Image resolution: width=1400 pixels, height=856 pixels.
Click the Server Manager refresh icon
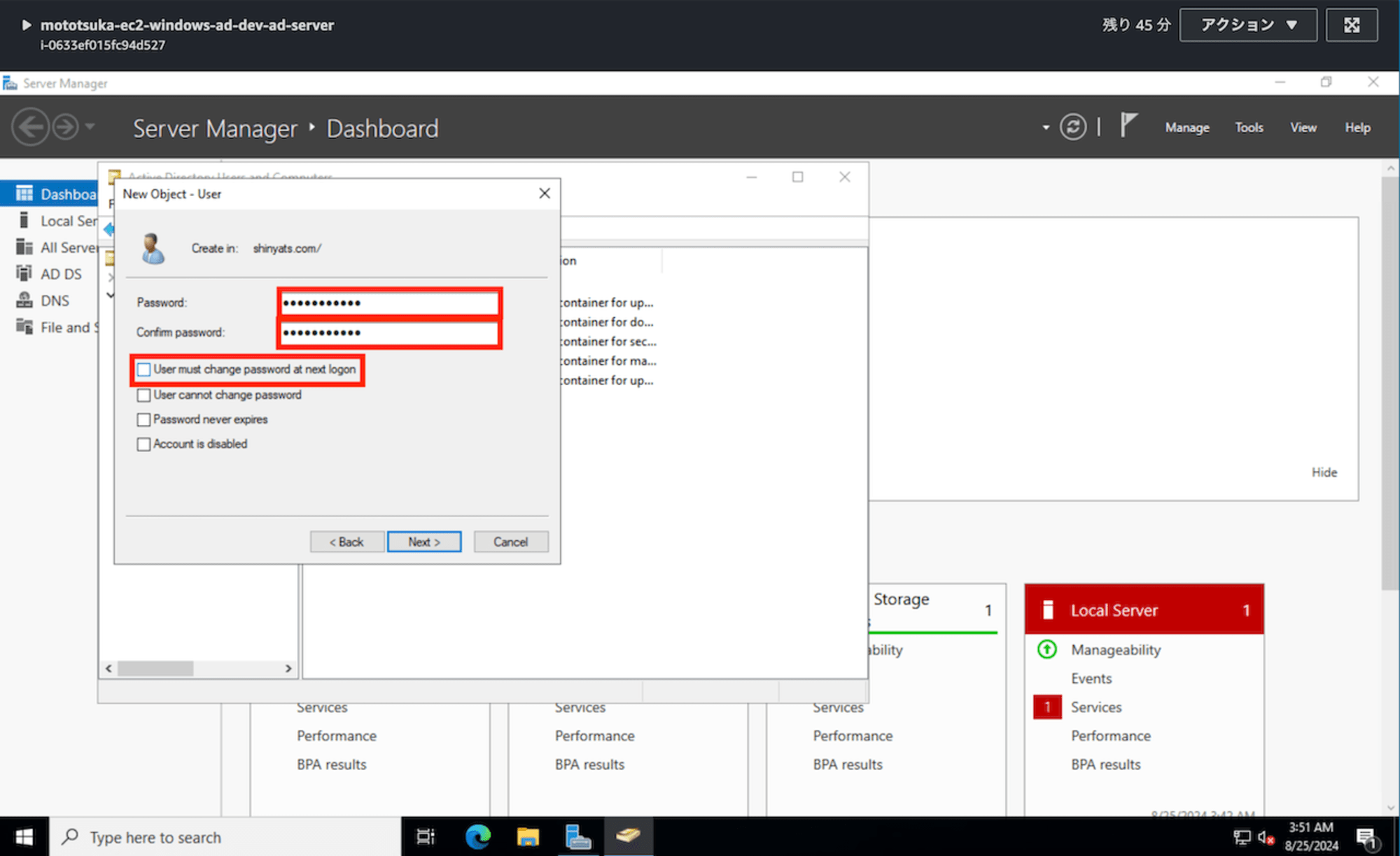tap(1073, 128)
